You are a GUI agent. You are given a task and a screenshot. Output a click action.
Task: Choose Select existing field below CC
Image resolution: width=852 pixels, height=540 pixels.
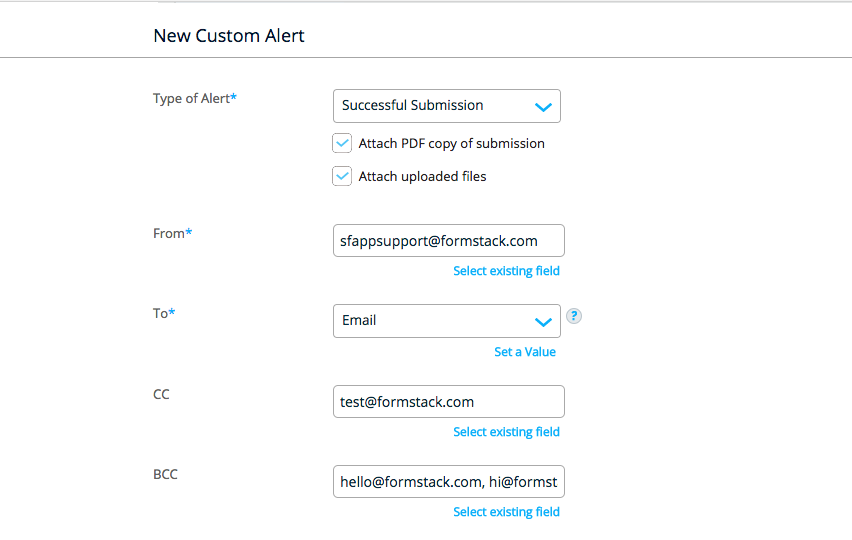pyautogui.click(x=506, y=432)
